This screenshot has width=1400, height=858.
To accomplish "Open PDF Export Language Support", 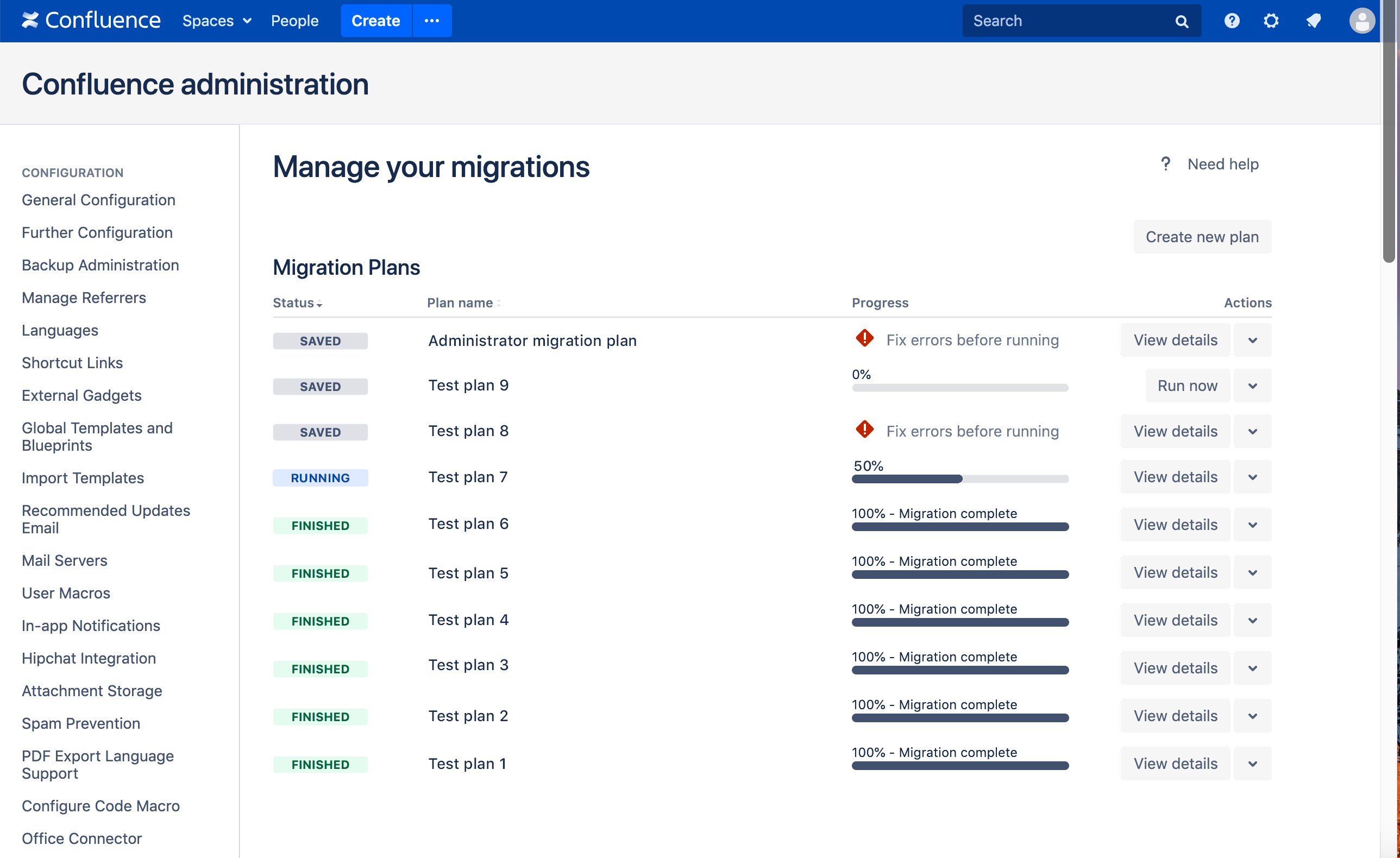I will click(98, 764).
